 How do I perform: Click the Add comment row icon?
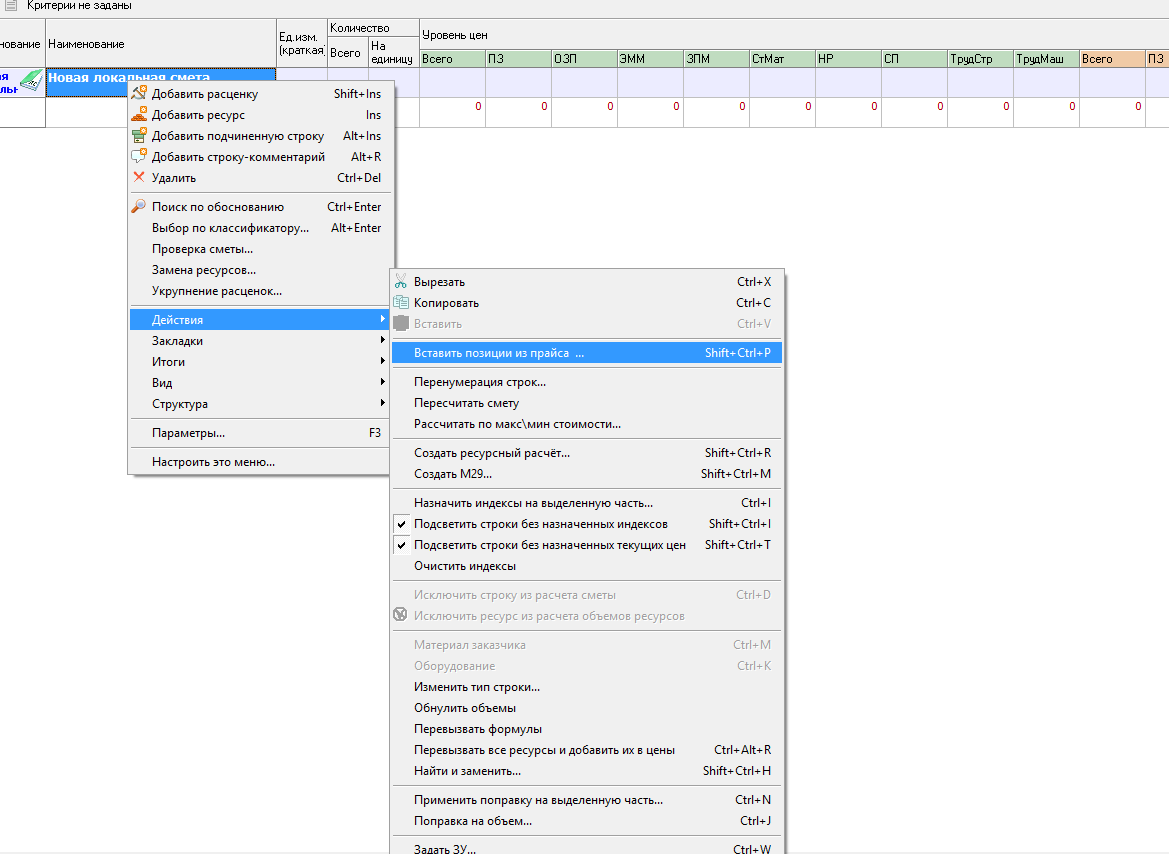(x=140, y=157)
